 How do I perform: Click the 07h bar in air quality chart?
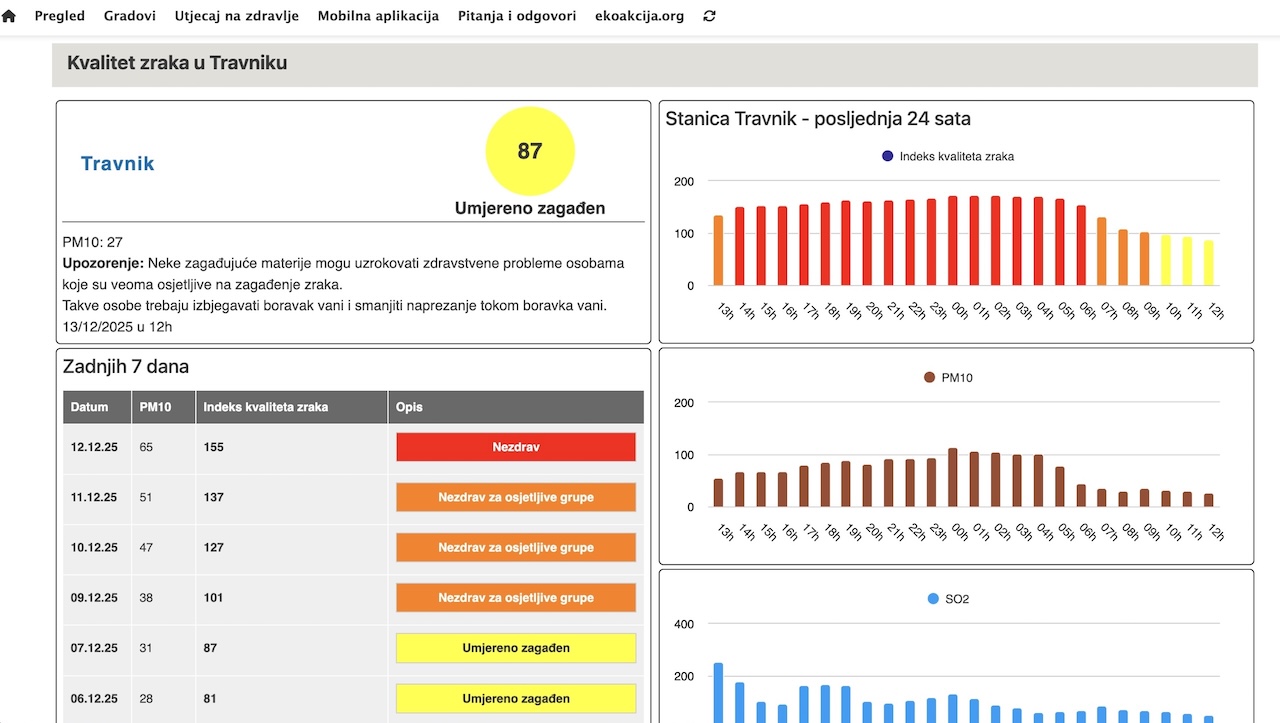click(1102, 251)
